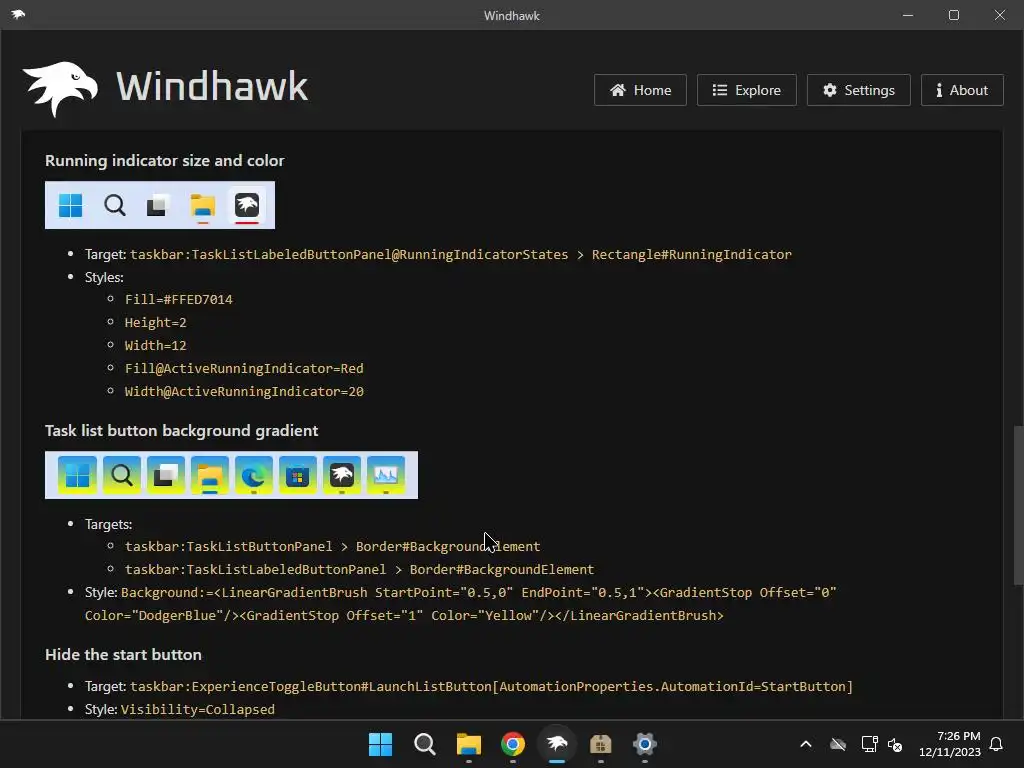
Task: Open the gear app icon in taskbar
Action: pos(645,744)
